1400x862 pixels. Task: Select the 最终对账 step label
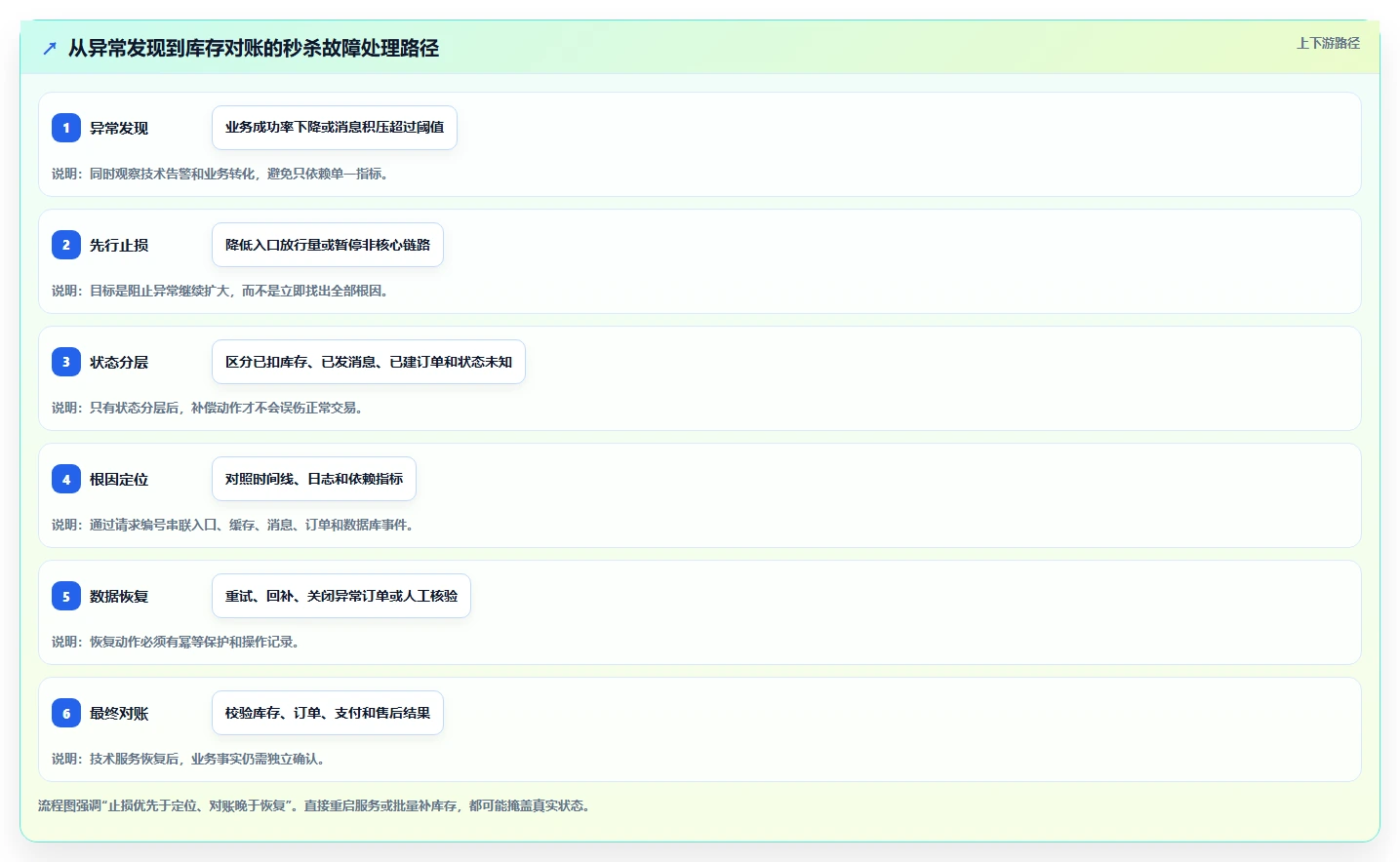[x=119, y=713]
